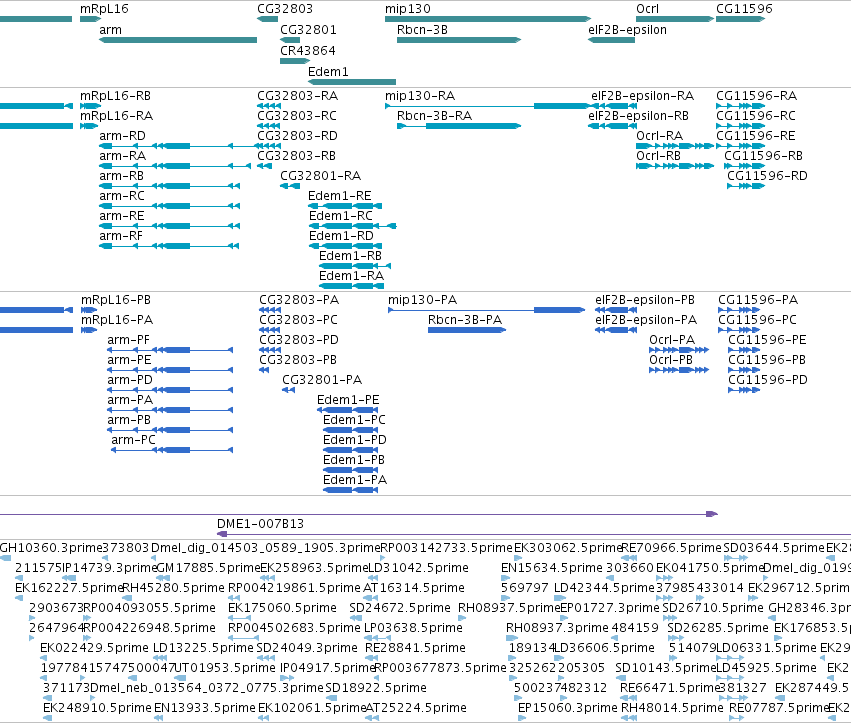Click the Edem1-RE transcript
851x723 pixels.
click(345, 206)
